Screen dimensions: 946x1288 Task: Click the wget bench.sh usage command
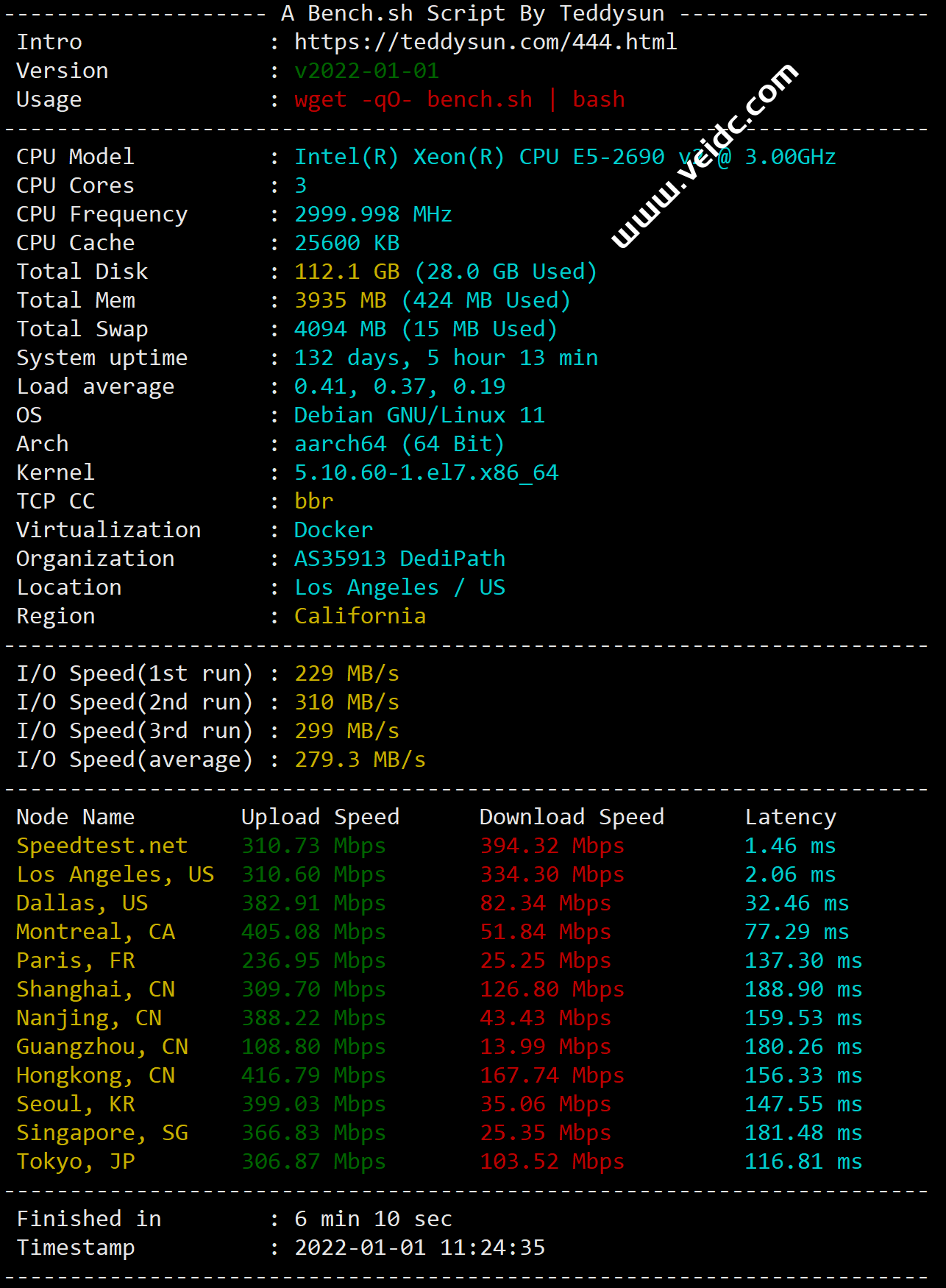click(459, 99)
